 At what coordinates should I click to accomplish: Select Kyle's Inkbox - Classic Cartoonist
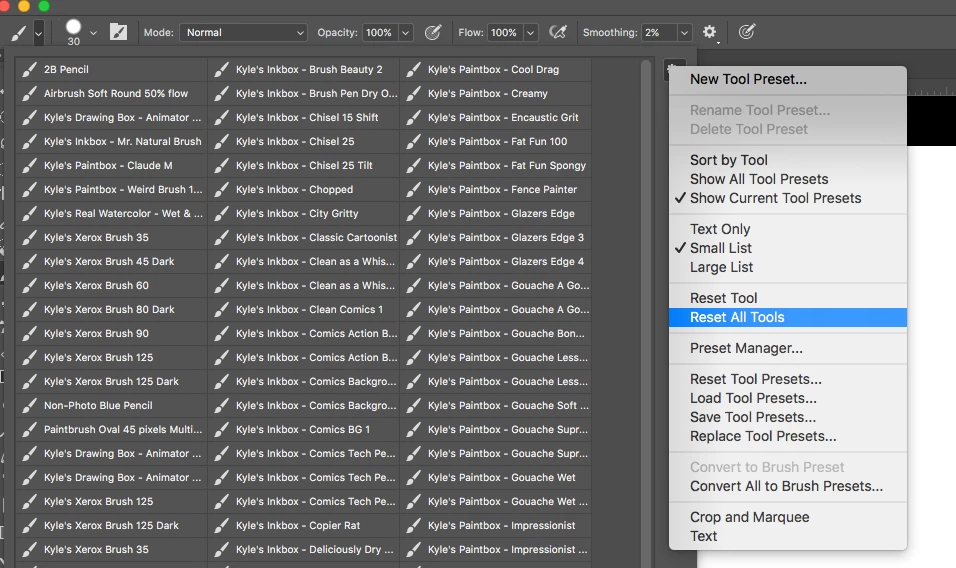tap(304, 237)
